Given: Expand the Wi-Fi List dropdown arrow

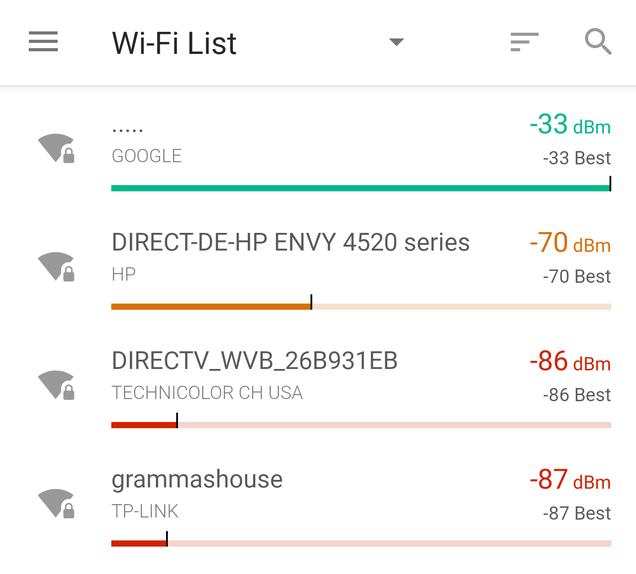Looking at the screenshot, I should [396, 42].
